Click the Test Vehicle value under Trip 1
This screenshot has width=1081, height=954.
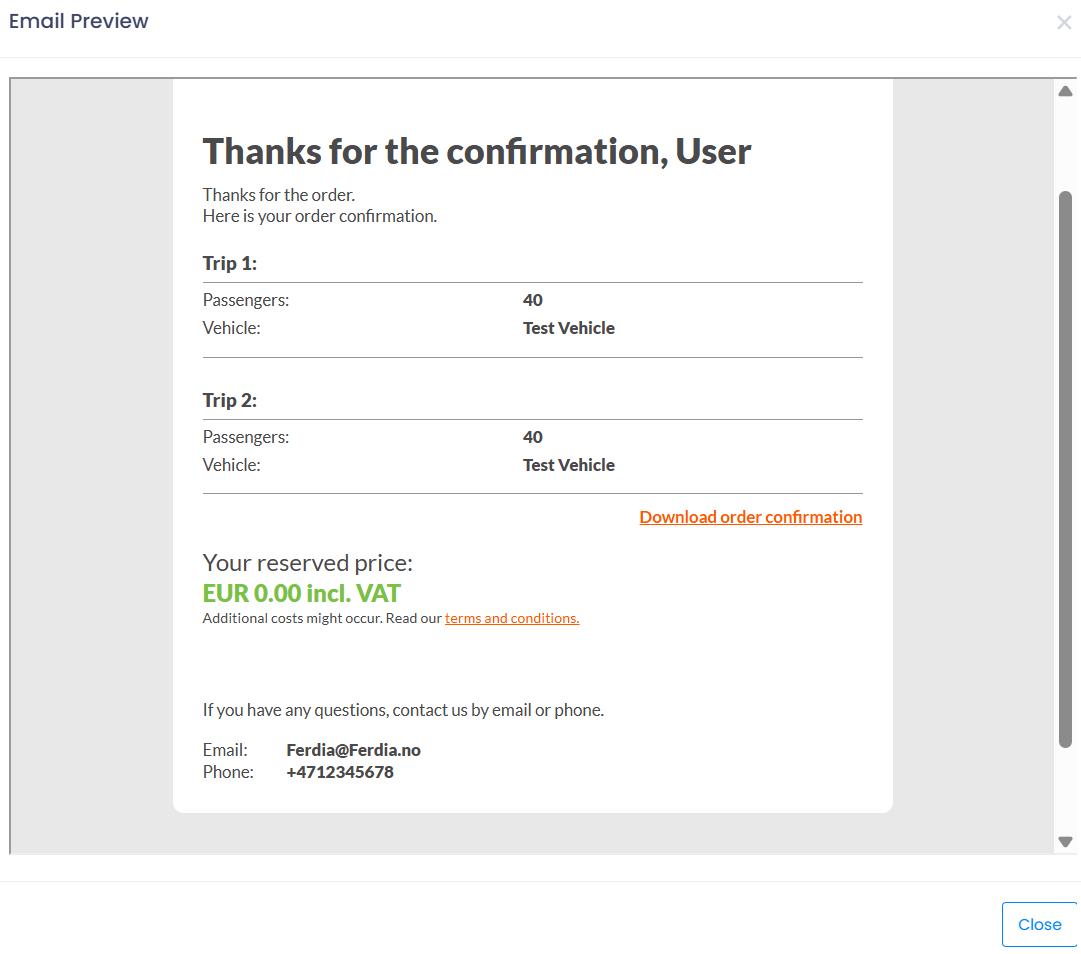point(569,328)
